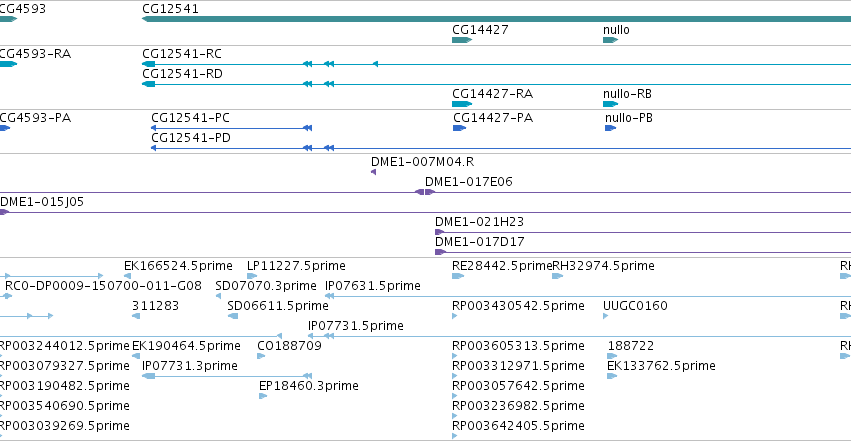Open the 188722 feature label
Viewport: 851px width, 441px height.
tap(631, 346)
